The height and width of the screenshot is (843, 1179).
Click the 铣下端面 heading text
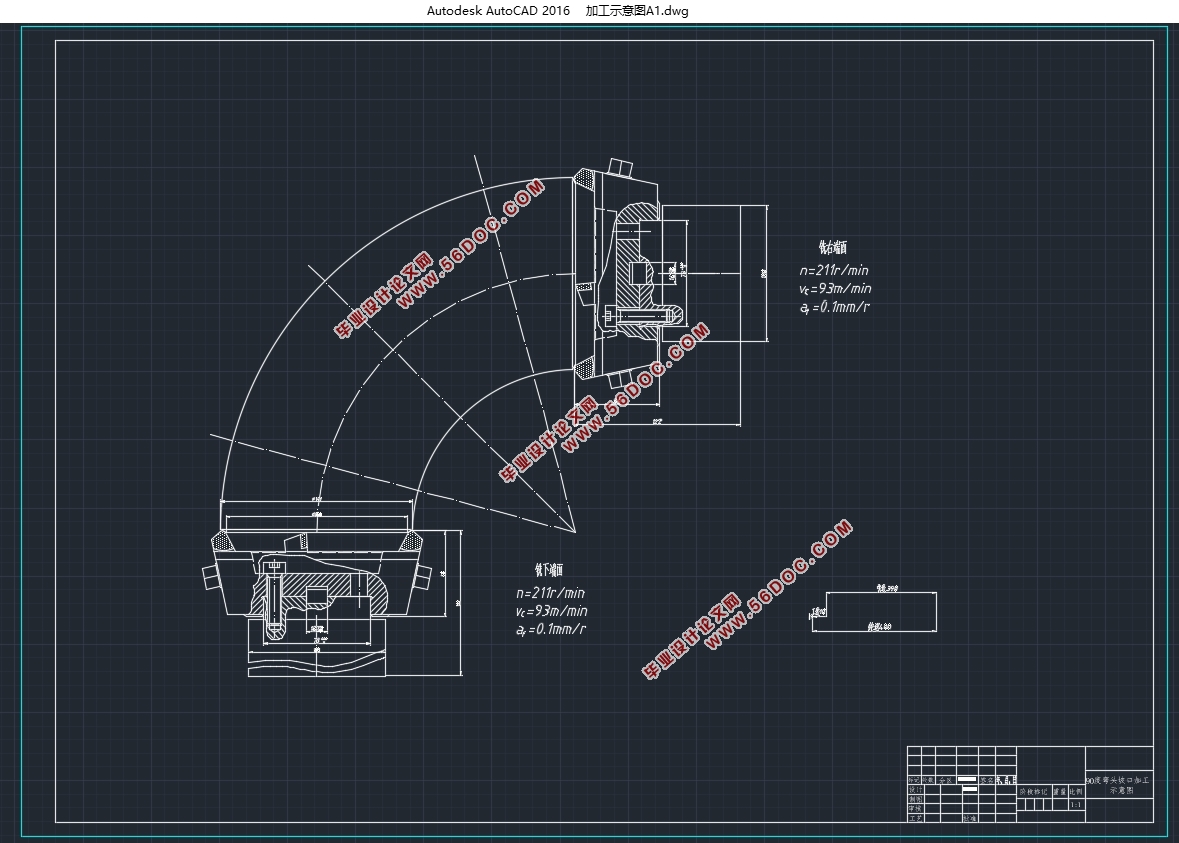(x=550, y=570)
